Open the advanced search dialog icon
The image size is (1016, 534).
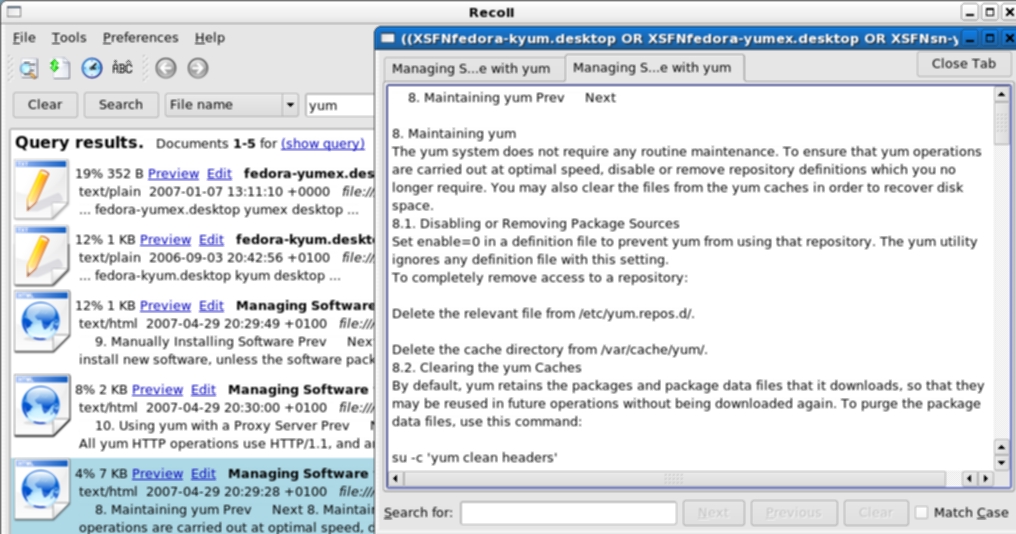click(x=28, y=68)
